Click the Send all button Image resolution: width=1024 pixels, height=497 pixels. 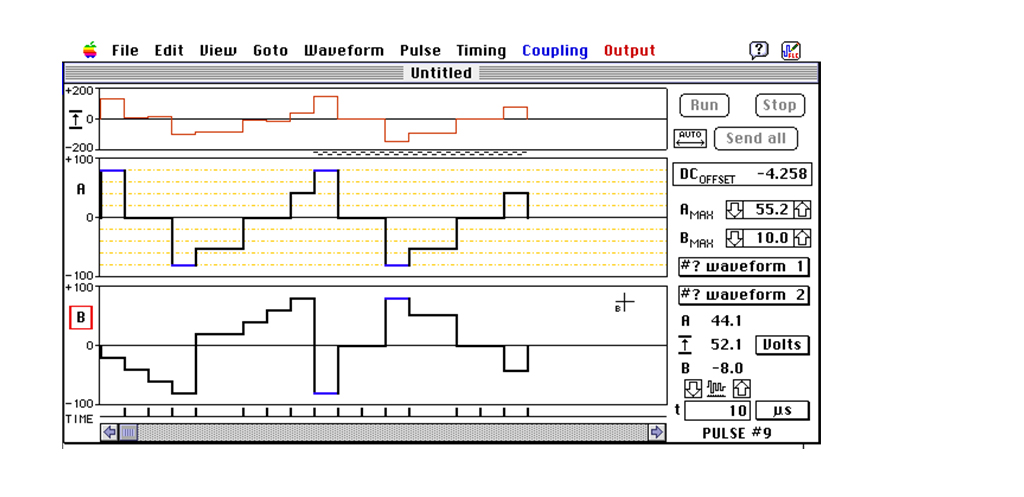point(756,138)
